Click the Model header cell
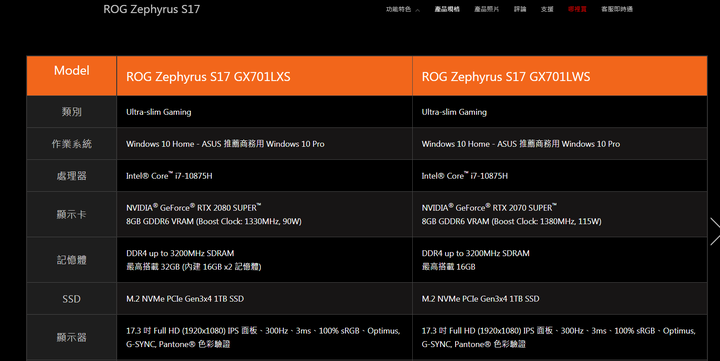The width and height of the screenshot is (720, 361). [x=72, y=76]
